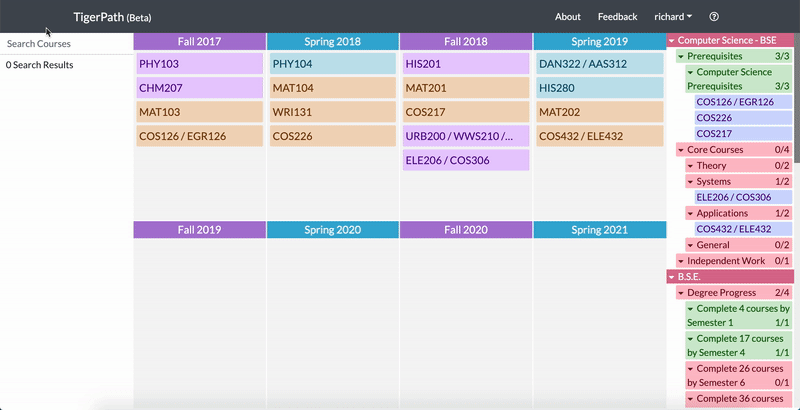Click the help question mark icon
Screen dimensions: 800x410
pos(714,17)
